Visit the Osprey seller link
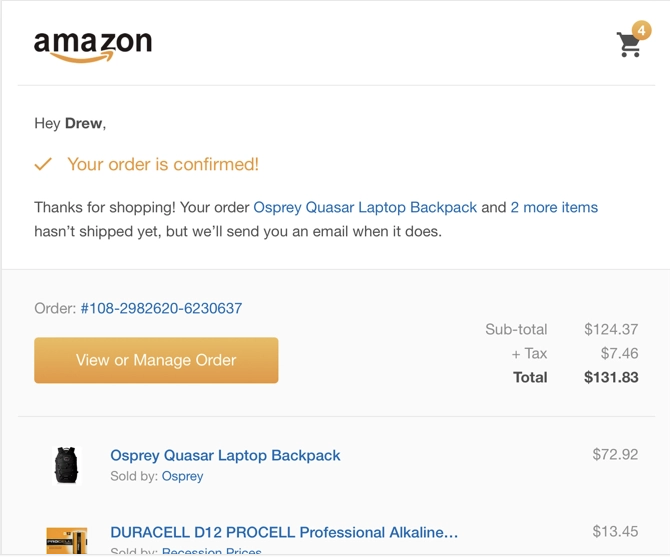This screenshot has height=558, width=670. point(182,476)
